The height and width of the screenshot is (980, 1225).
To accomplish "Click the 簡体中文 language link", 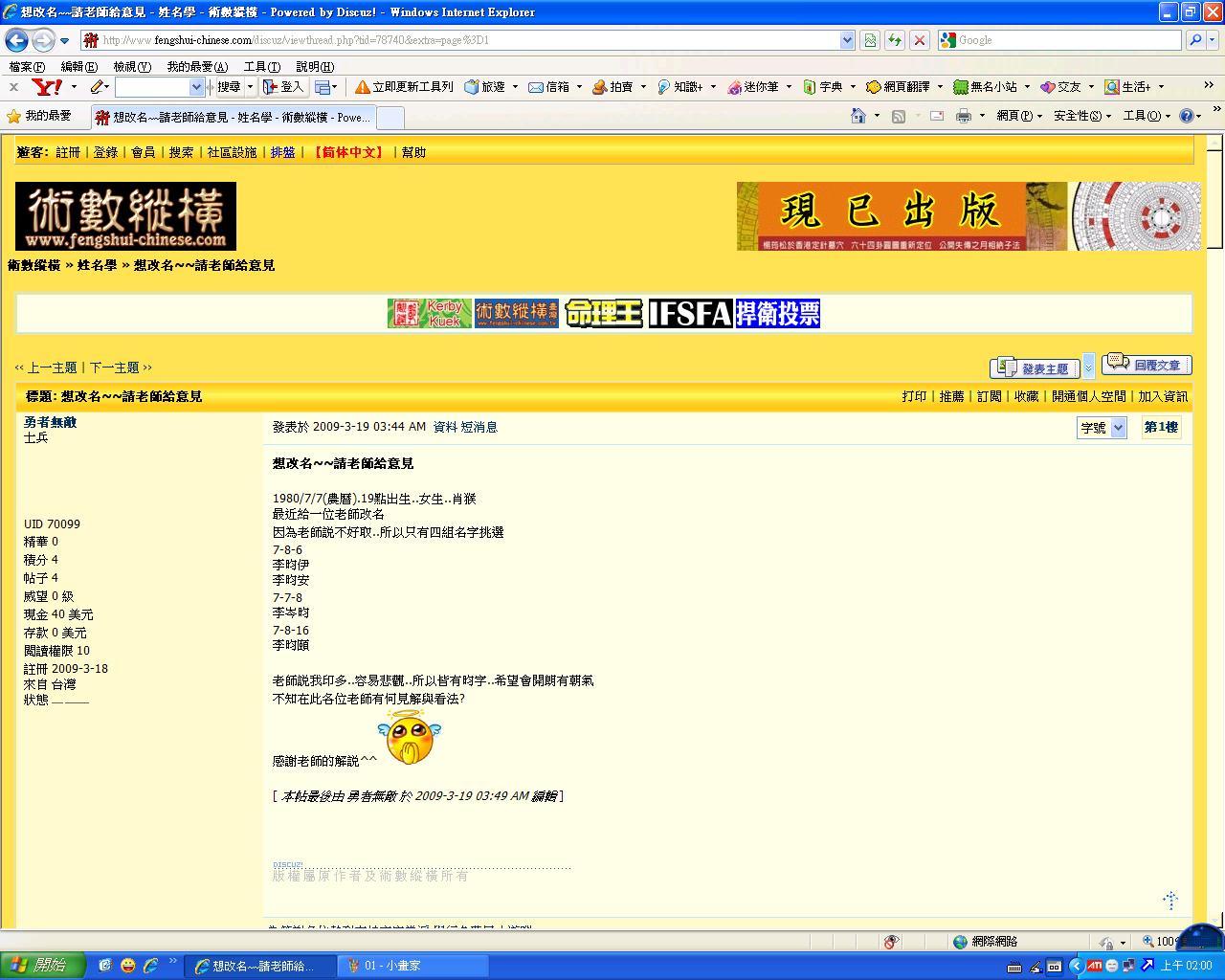I will (348, 152).
